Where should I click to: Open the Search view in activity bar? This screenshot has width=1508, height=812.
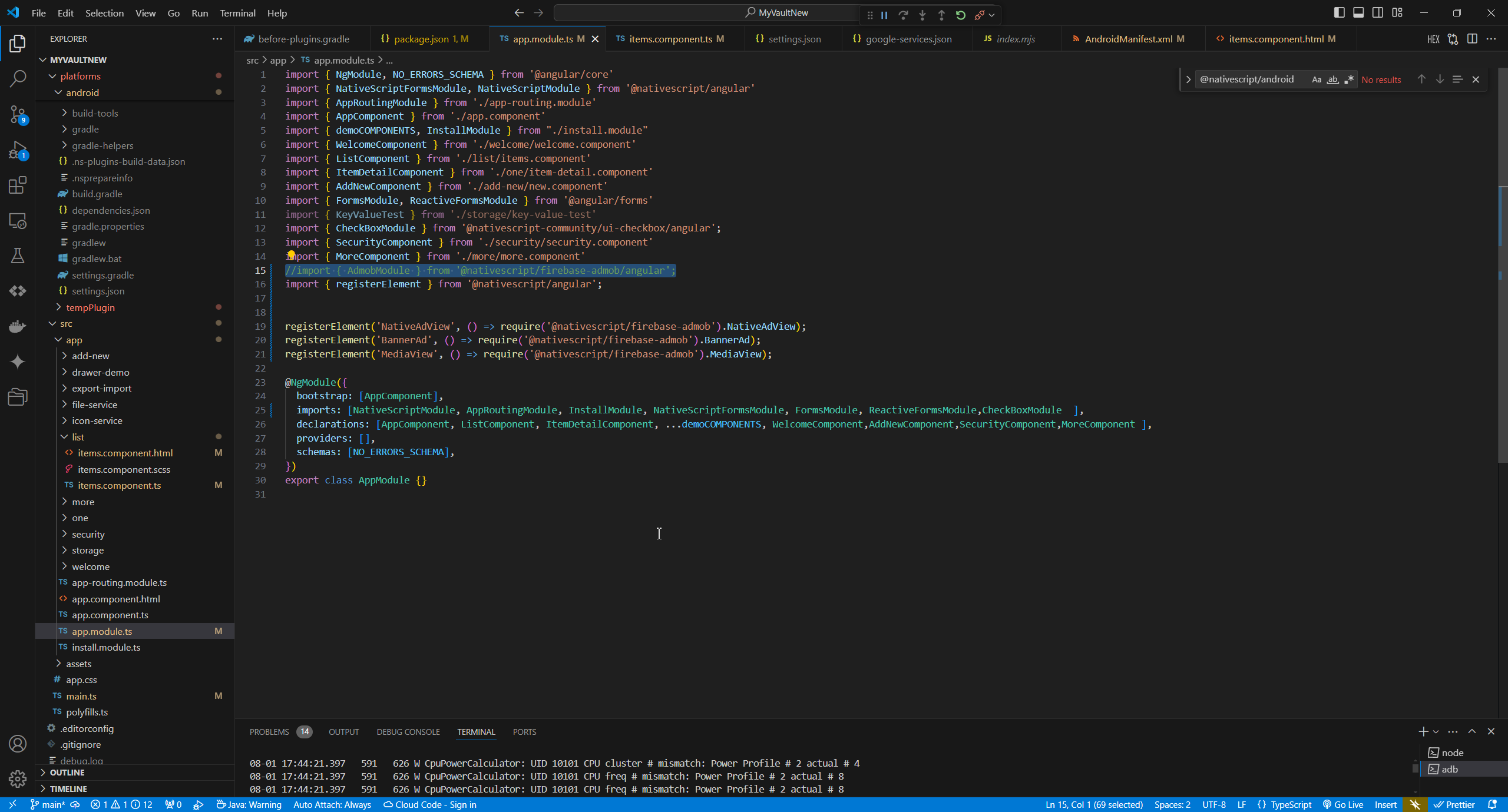tap(18, 78)
